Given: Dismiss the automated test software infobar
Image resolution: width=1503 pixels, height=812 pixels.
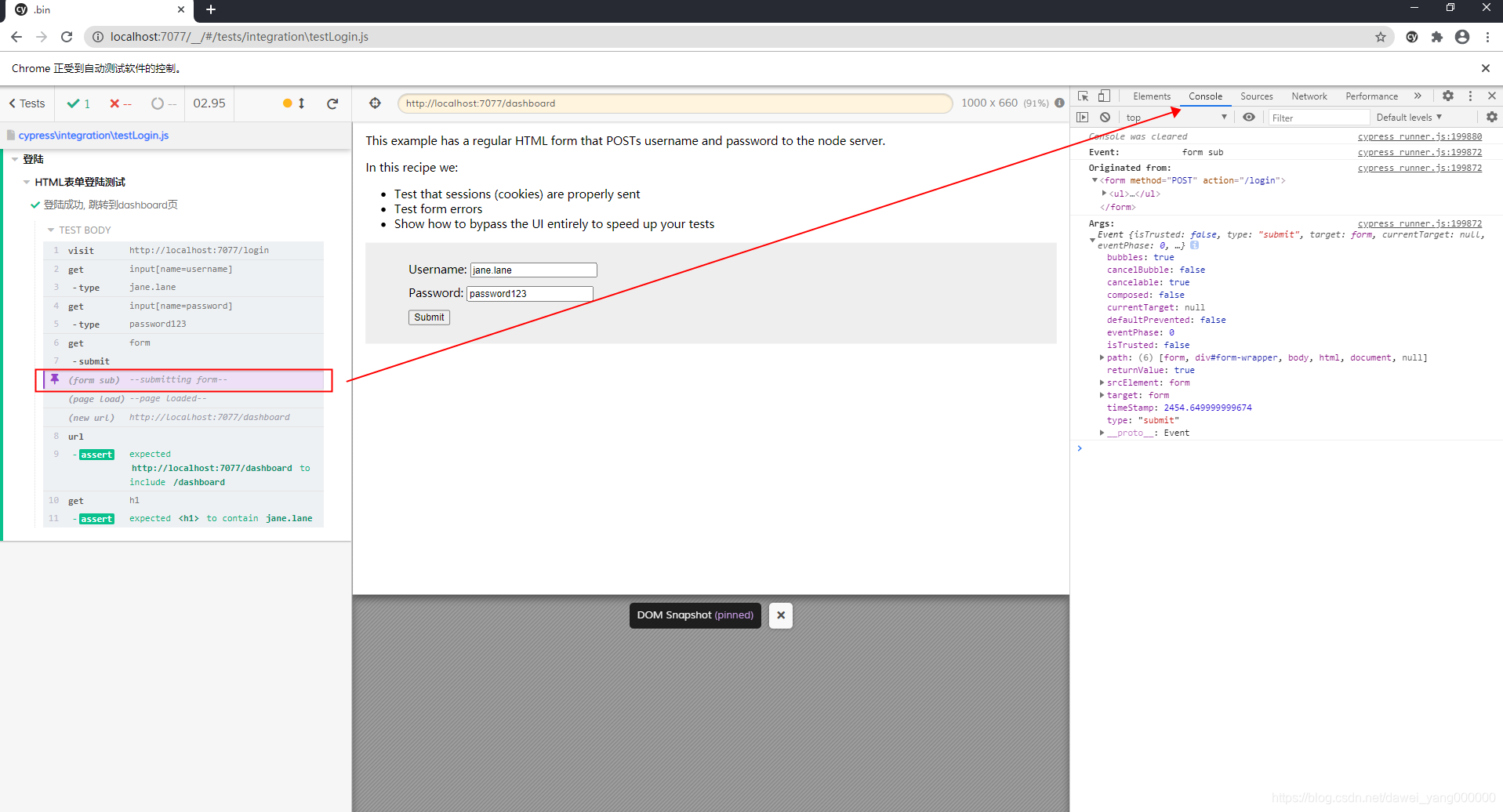Looking at the screenshot, I should tap(1486, 68).
